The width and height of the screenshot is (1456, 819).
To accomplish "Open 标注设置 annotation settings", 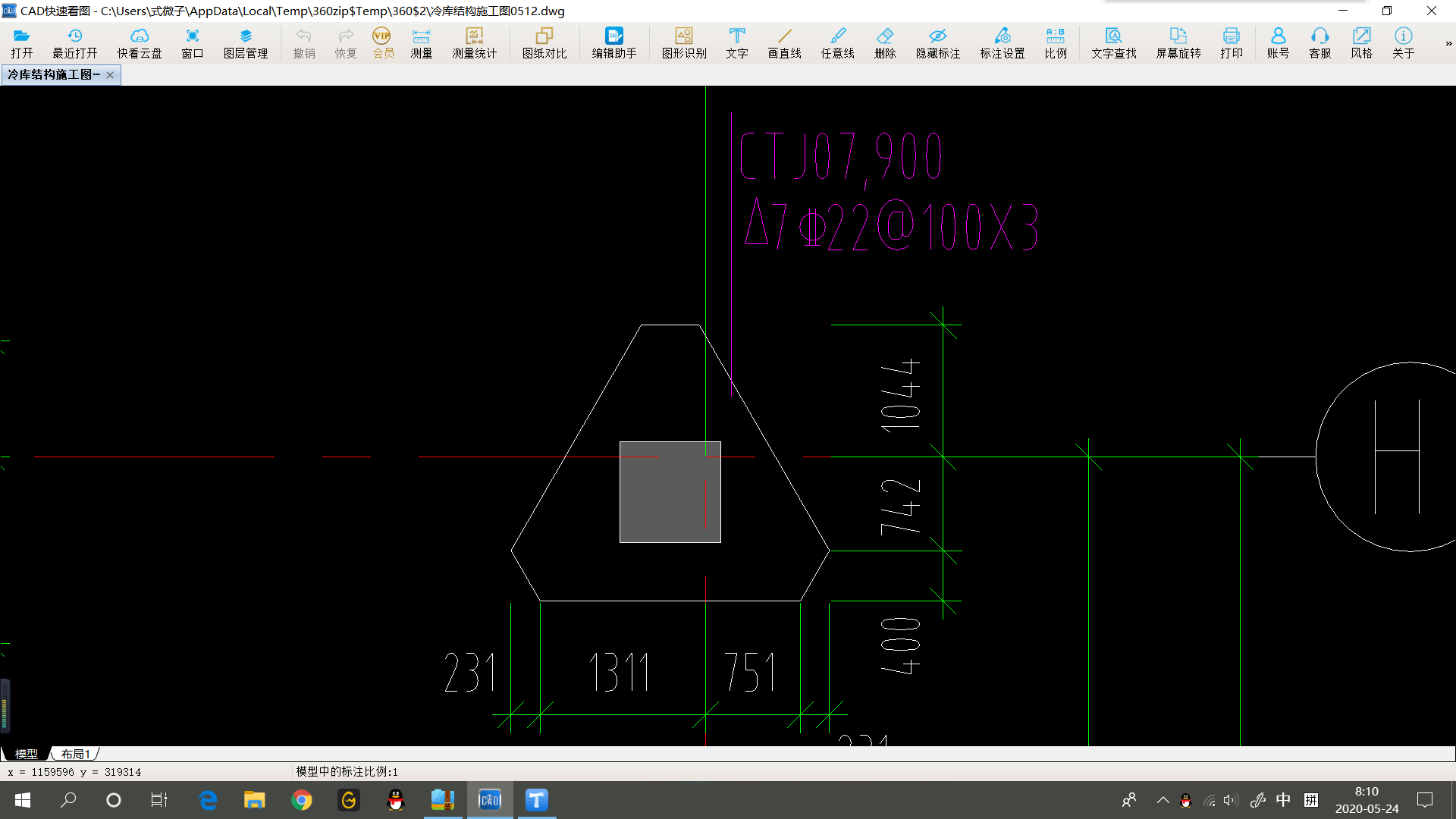I will 1003,43.
